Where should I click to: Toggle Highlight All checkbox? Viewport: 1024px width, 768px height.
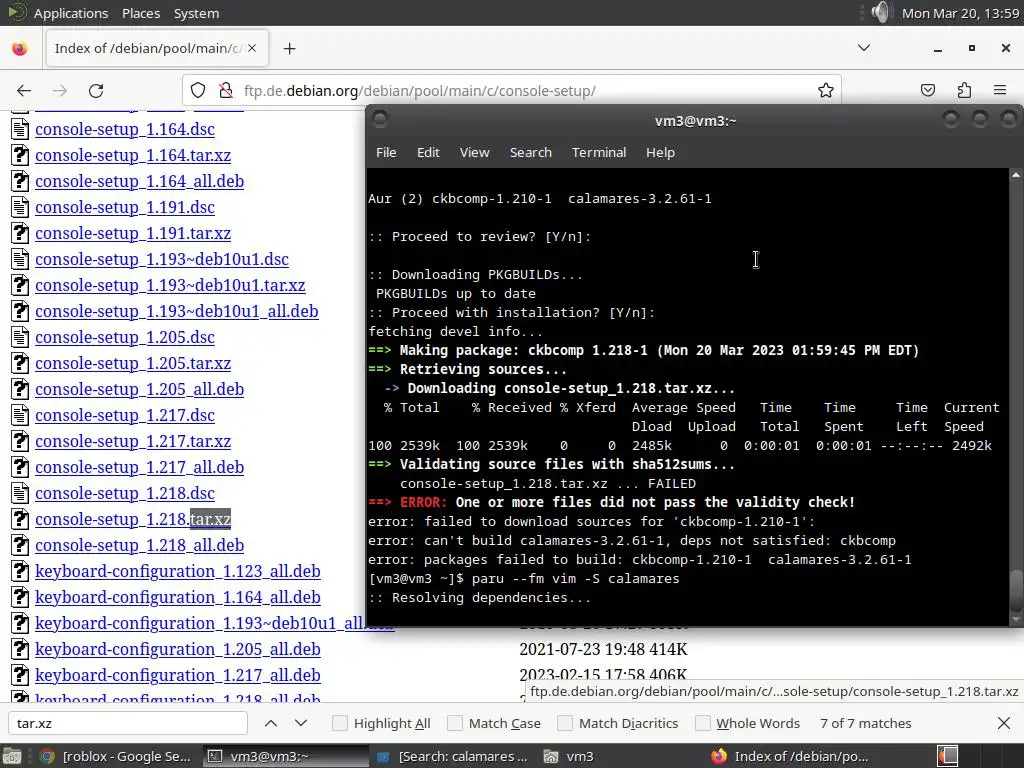coord(340,723)
